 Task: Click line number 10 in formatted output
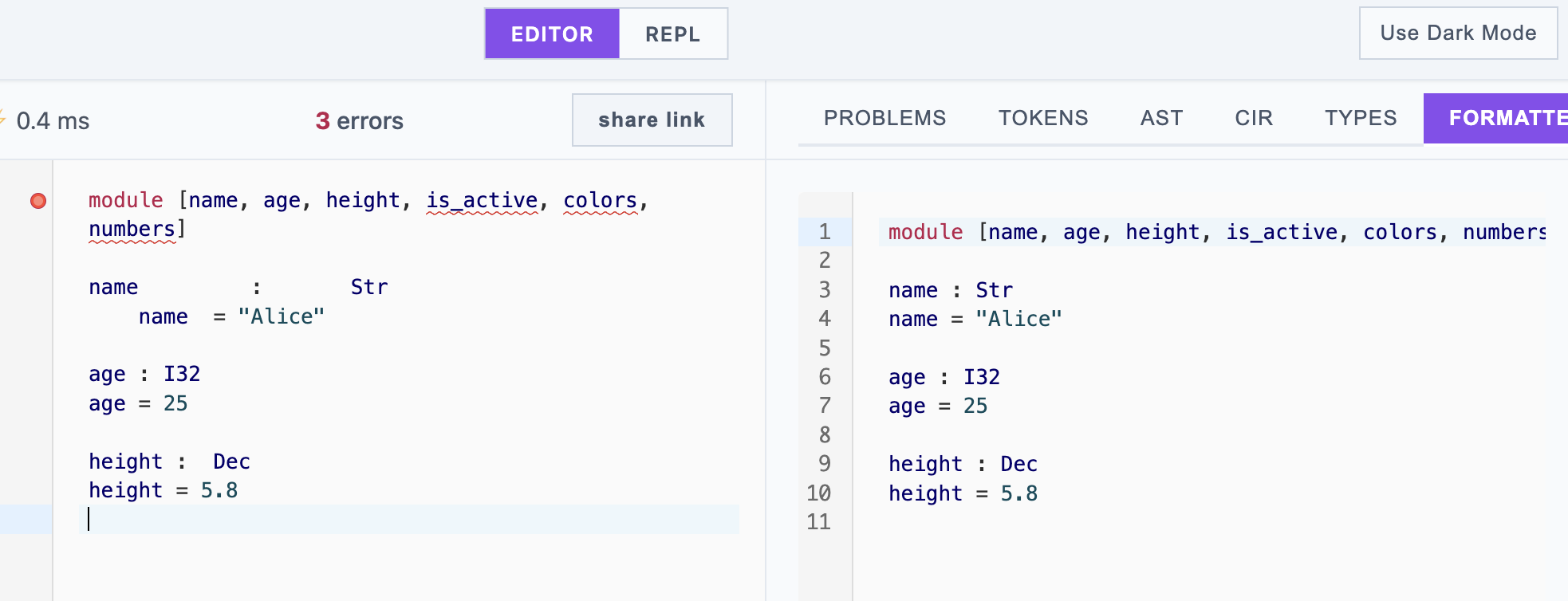[818, 493]
